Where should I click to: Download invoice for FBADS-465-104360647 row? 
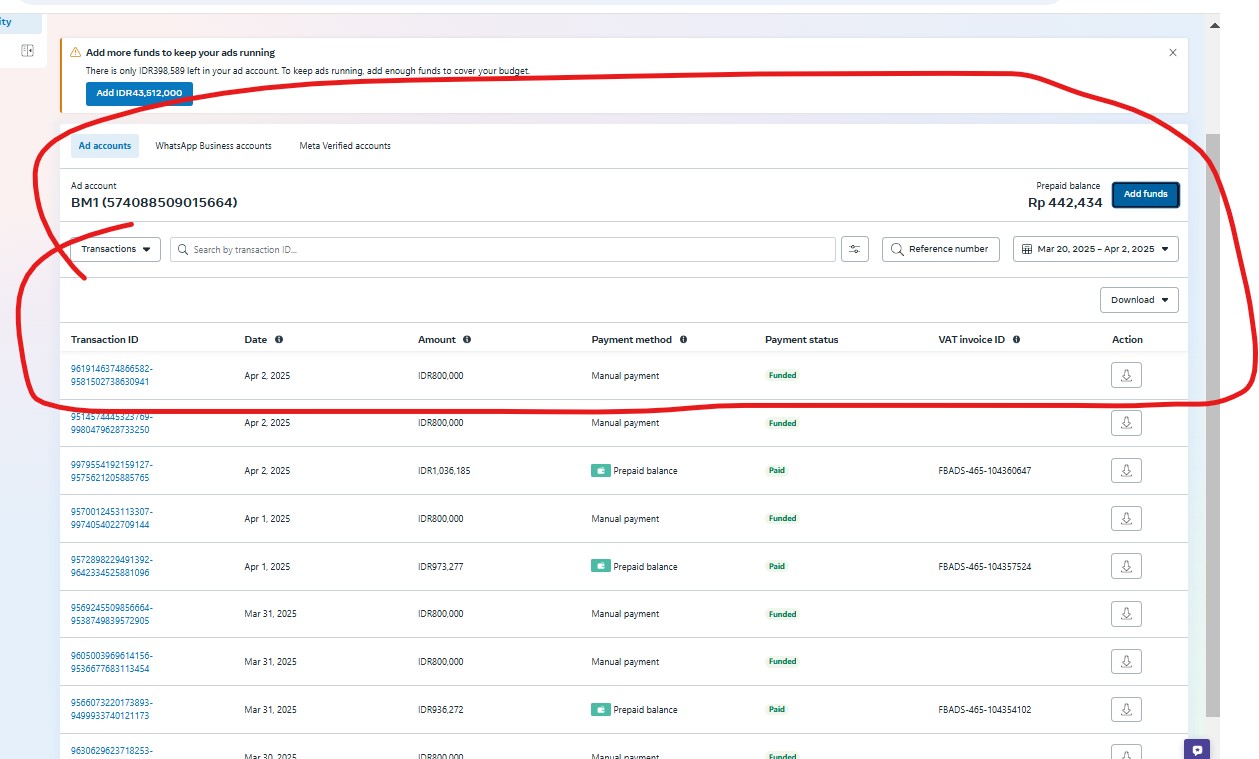click(1126, 471)
